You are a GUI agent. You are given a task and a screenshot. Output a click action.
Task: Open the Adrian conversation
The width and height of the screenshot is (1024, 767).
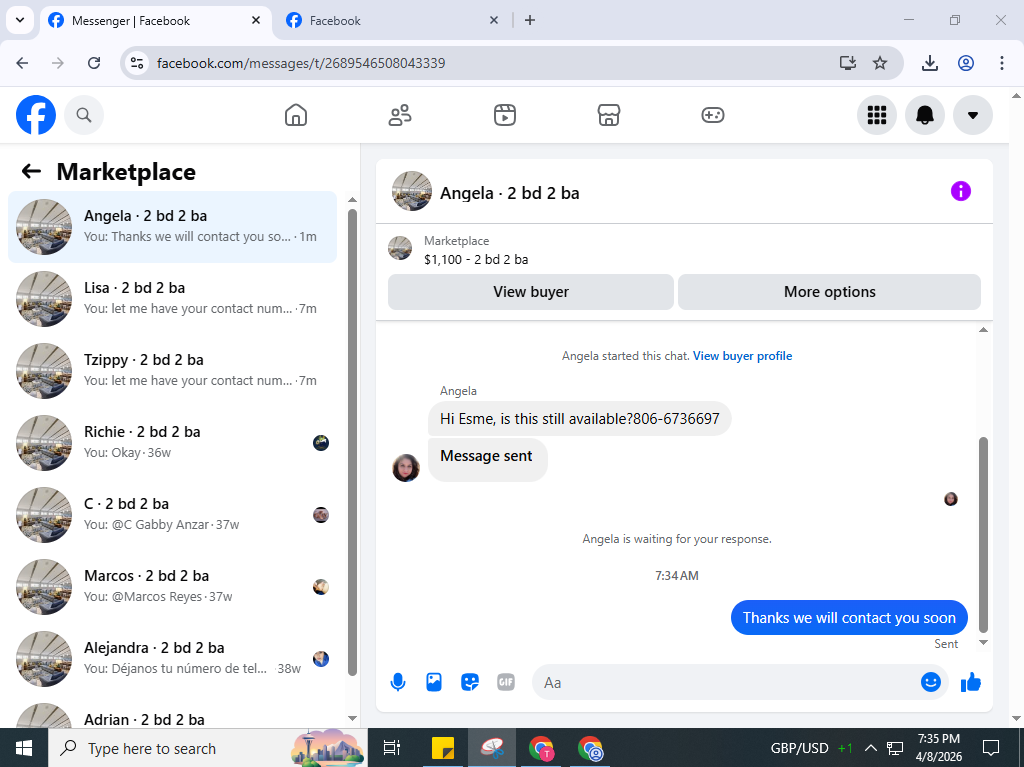pyautogui.click(x=172, y=713)
